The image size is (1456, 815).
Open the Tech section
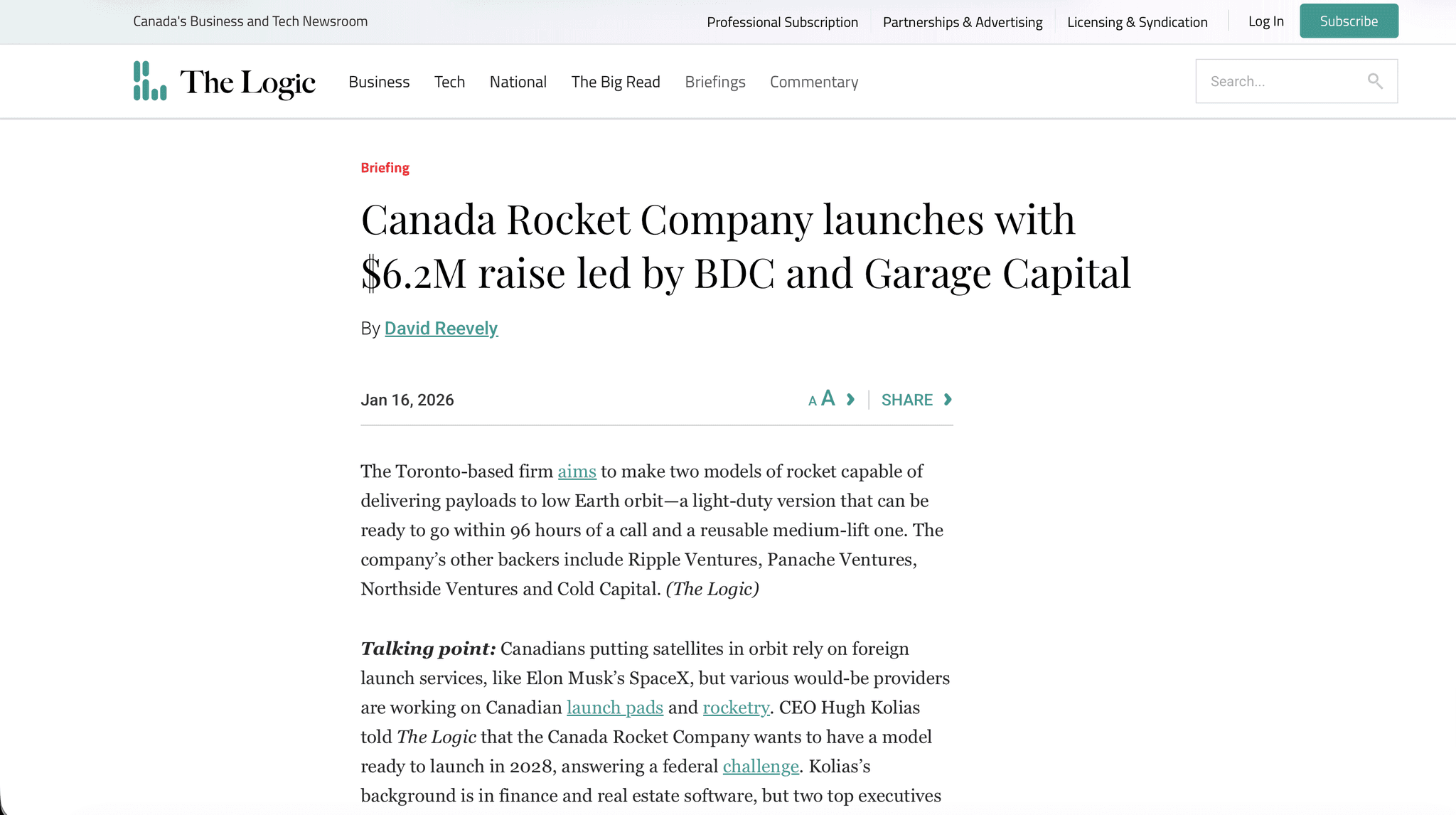click(x=449, y=81)
